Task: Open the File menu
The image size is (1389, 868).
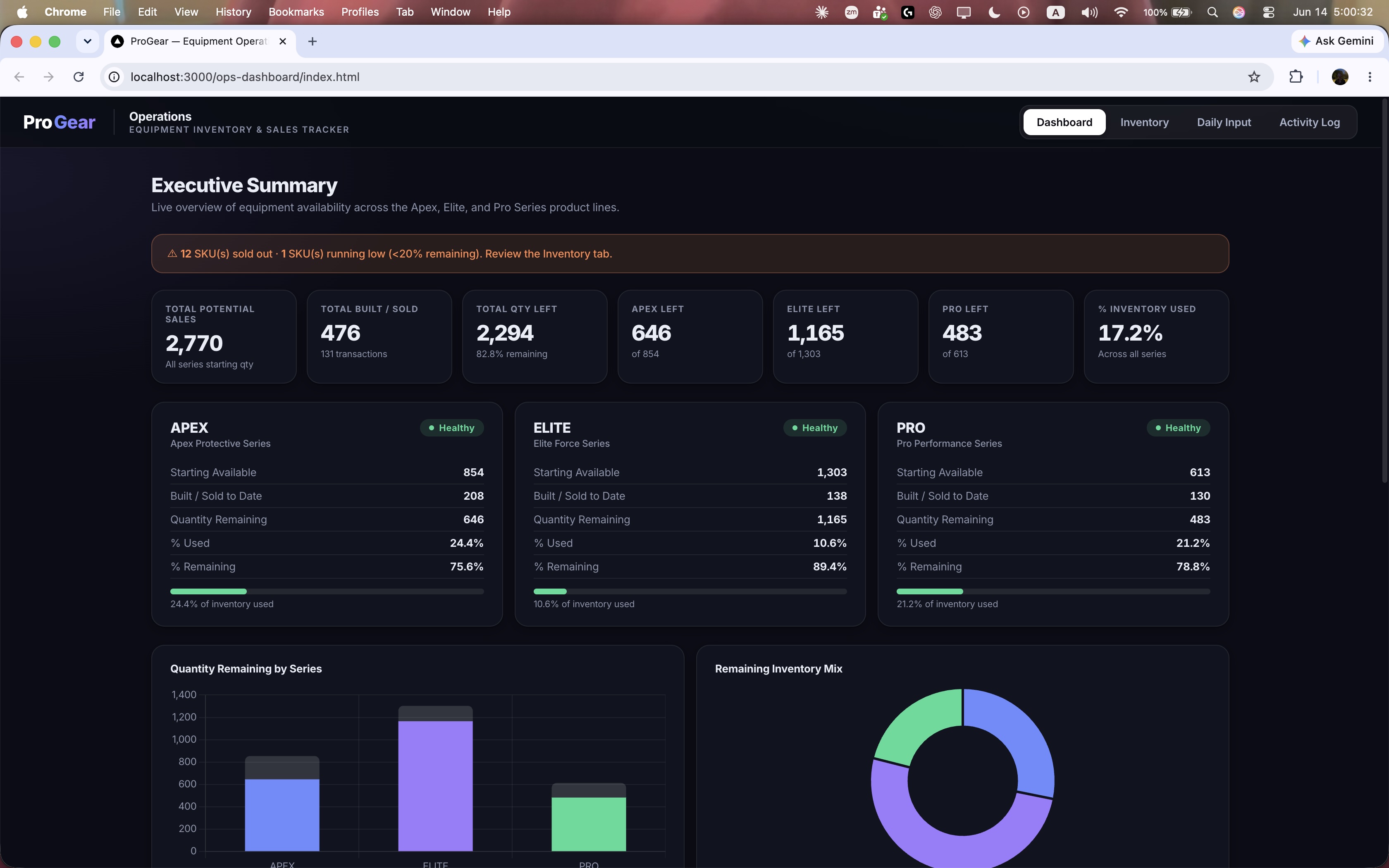Action: click(111, 12)
